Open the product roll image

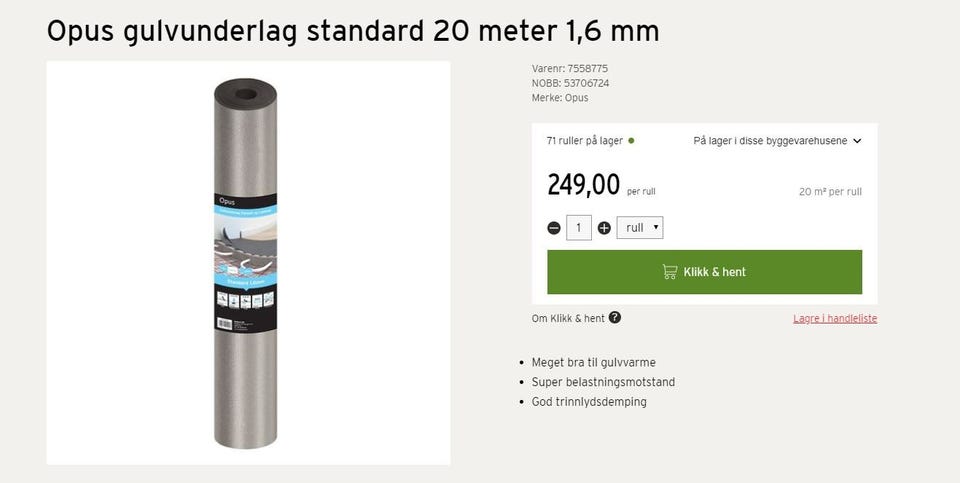click(x=246, y=263)
